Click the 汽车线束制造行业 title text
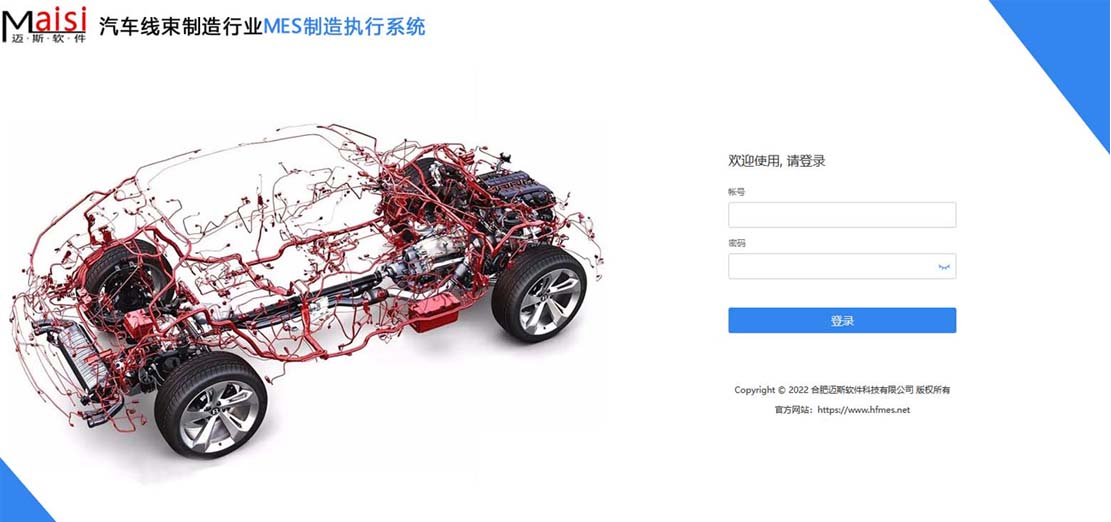The height and width of the screenshot is (522, 1111). point(181,27)
